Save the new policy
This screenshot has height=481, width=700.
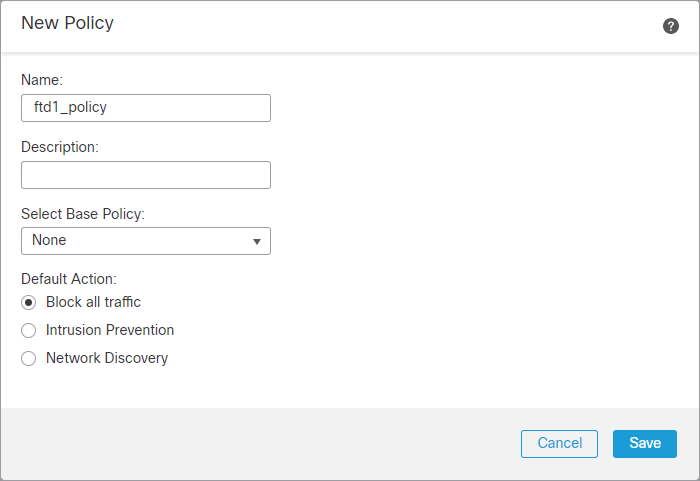click(x=645, y=443)
